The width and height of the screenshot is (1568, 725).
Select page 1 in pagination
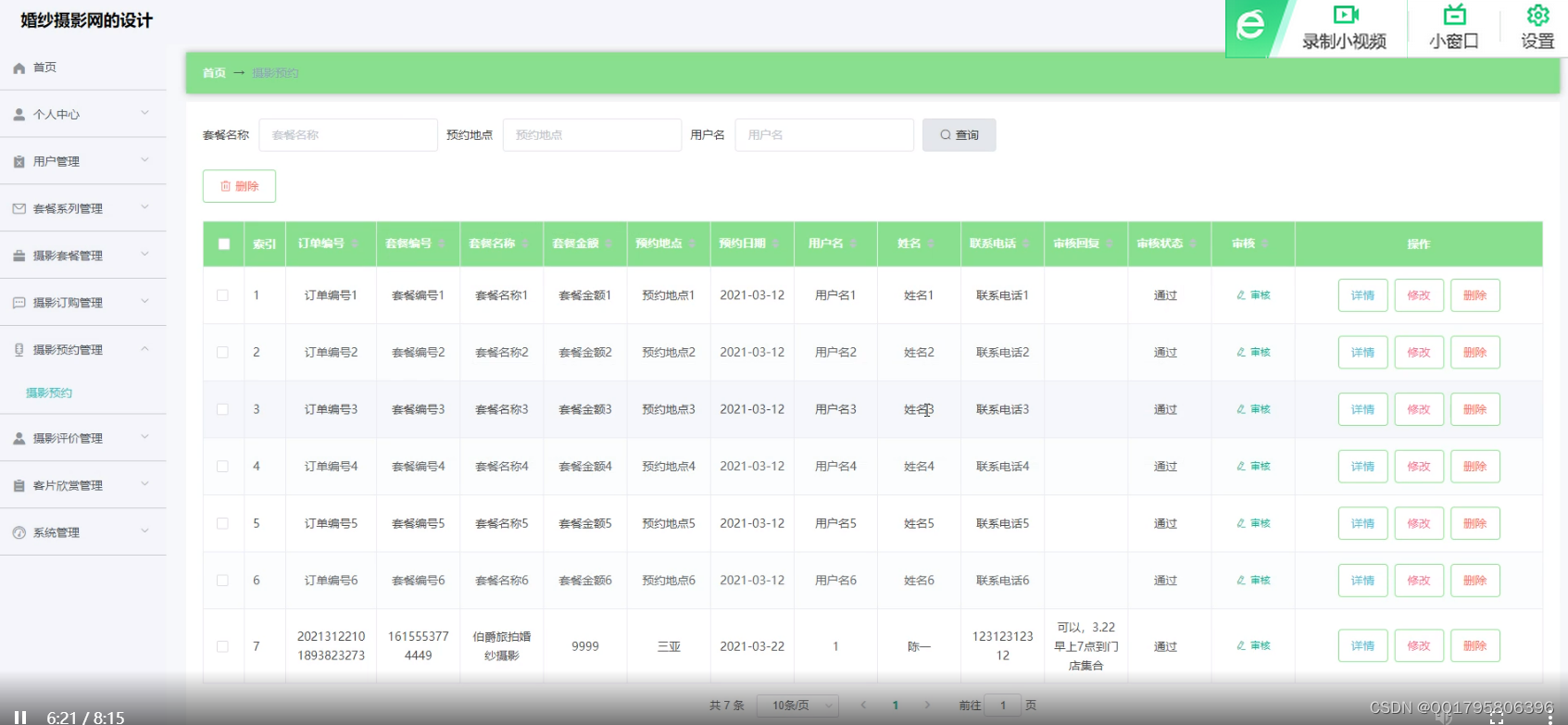[x=896, y=706]
